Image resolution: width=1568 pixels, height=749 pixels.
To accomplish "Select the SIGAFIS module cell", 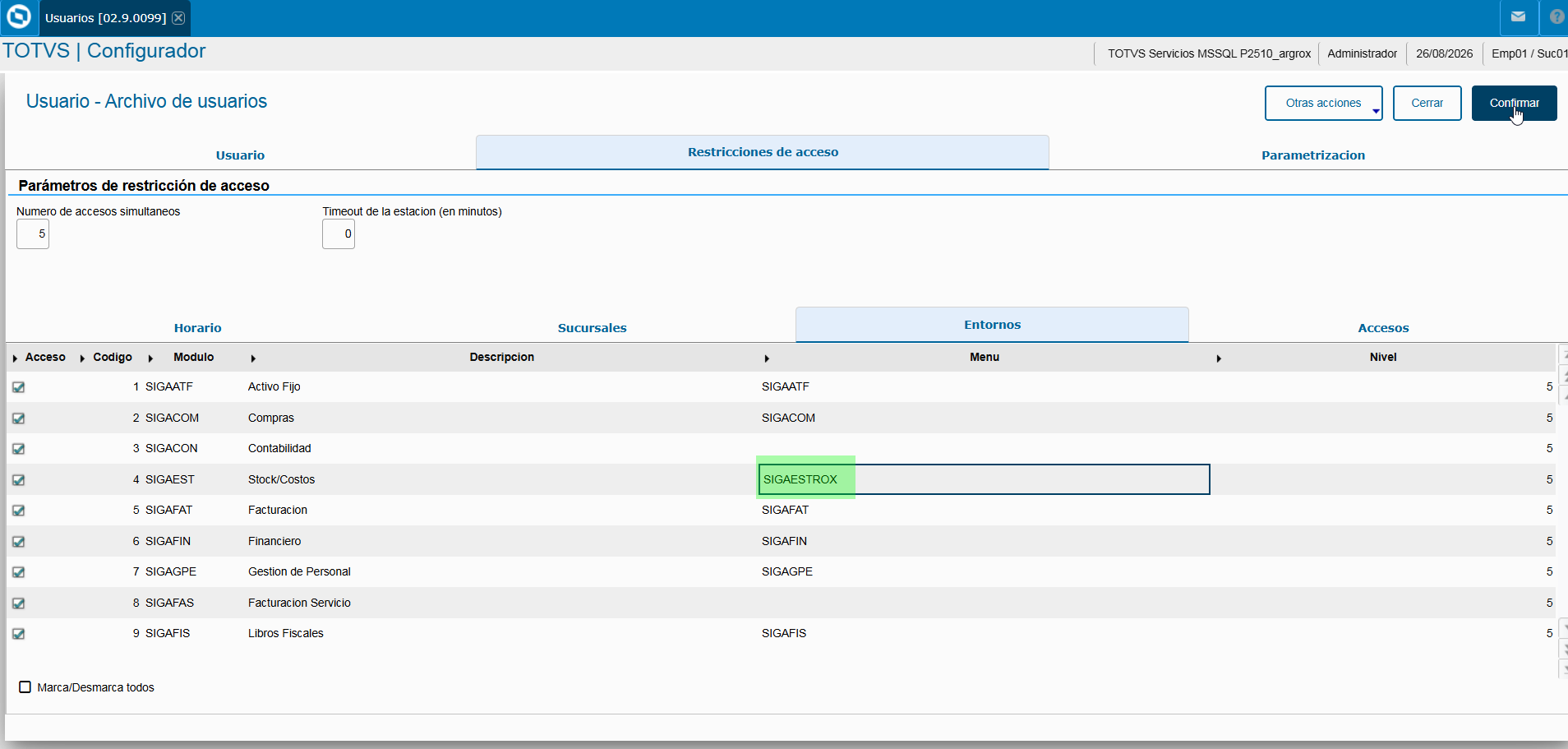I will click(168, 633).
